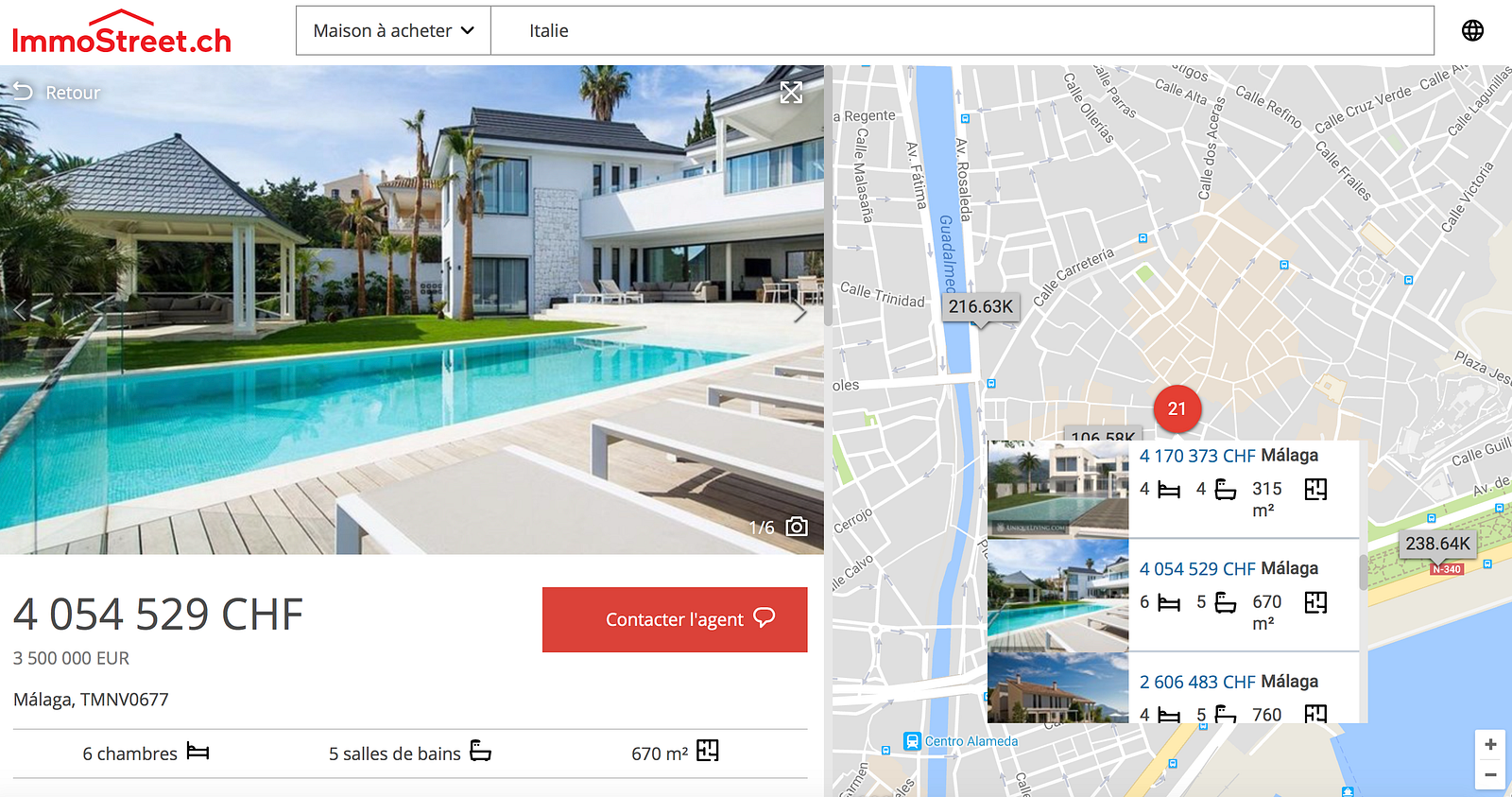Image resolution: width=1512 pixels, height=797 pixels.
Task: Open the ImmoStreet.ch home logo
Action: coord(122,33)
